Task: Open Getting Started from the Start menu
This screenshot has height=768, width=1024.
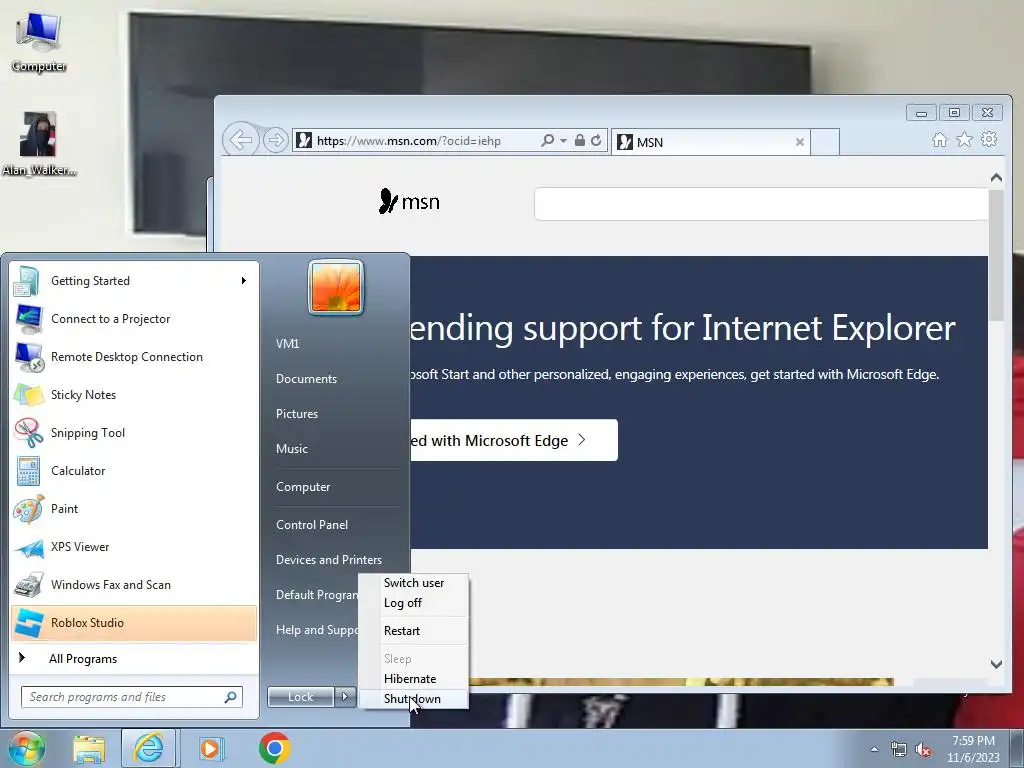Action: 134,281
